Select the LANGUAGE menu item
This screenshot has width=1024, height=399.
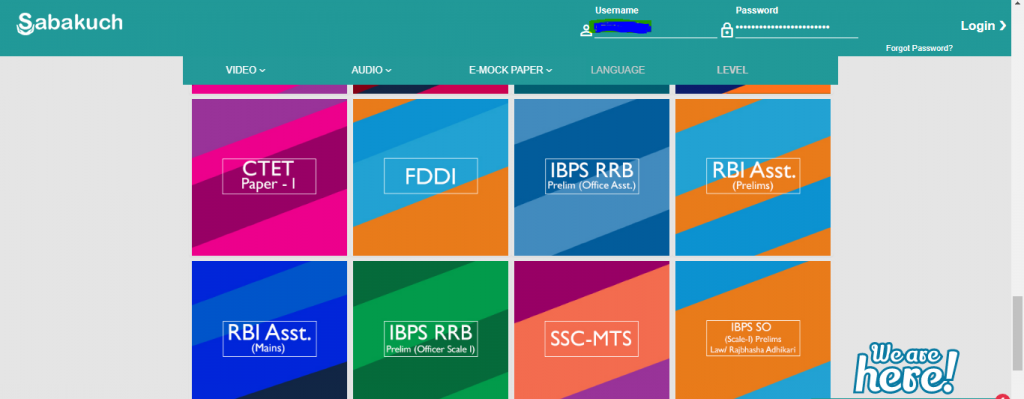pos(618,70)
